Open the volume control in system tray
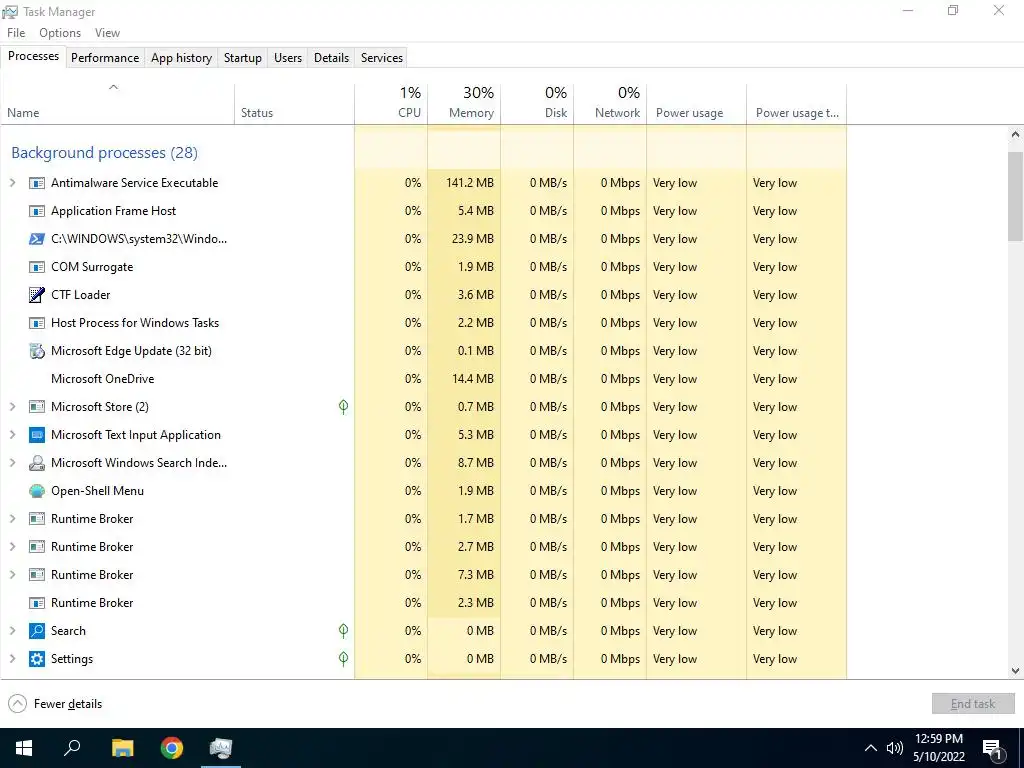This screenshot has width=1024, height=768. pos(895,748)
